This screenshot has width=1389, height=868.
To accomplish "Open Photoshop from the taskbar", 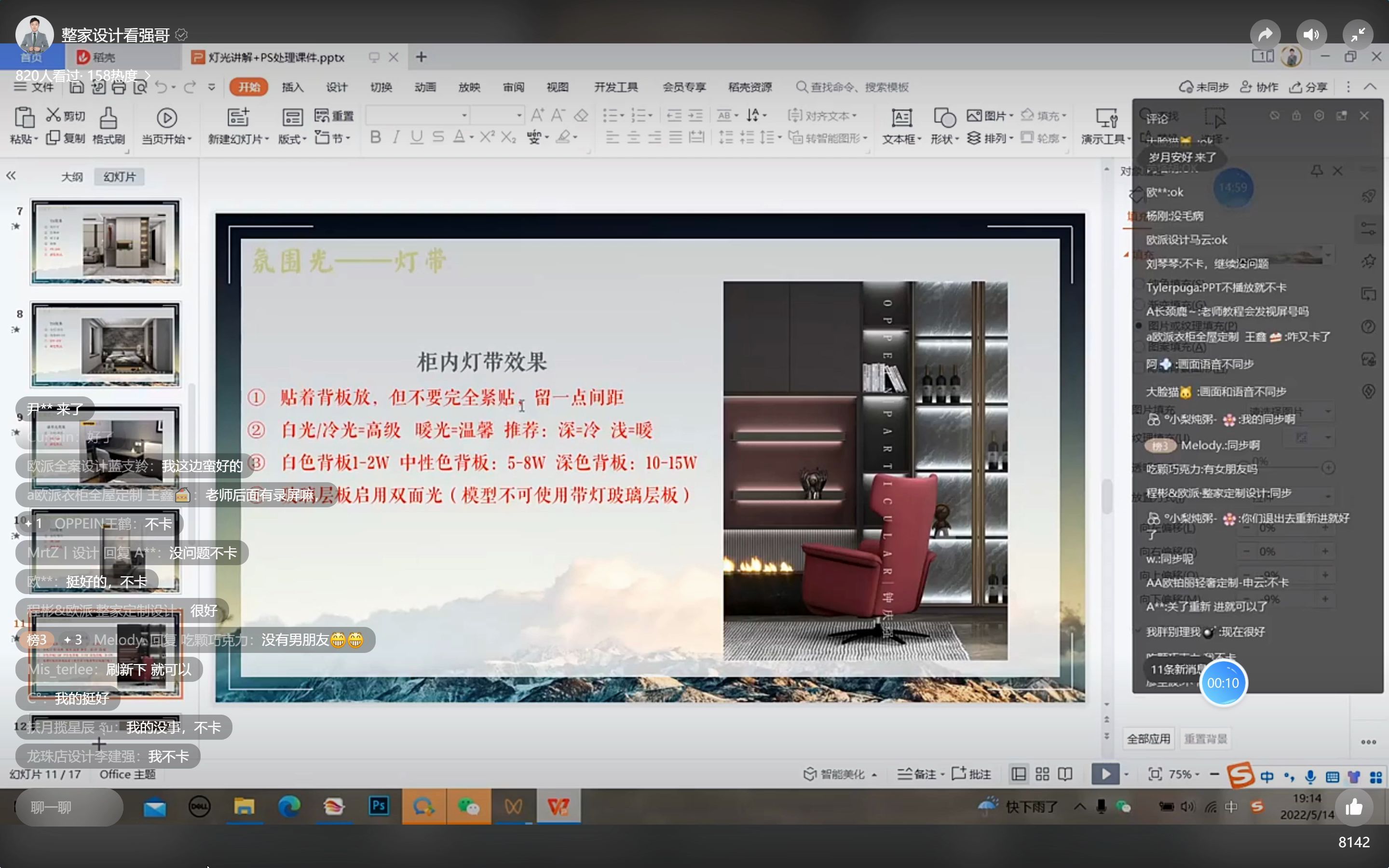I will tap(378, 806).
